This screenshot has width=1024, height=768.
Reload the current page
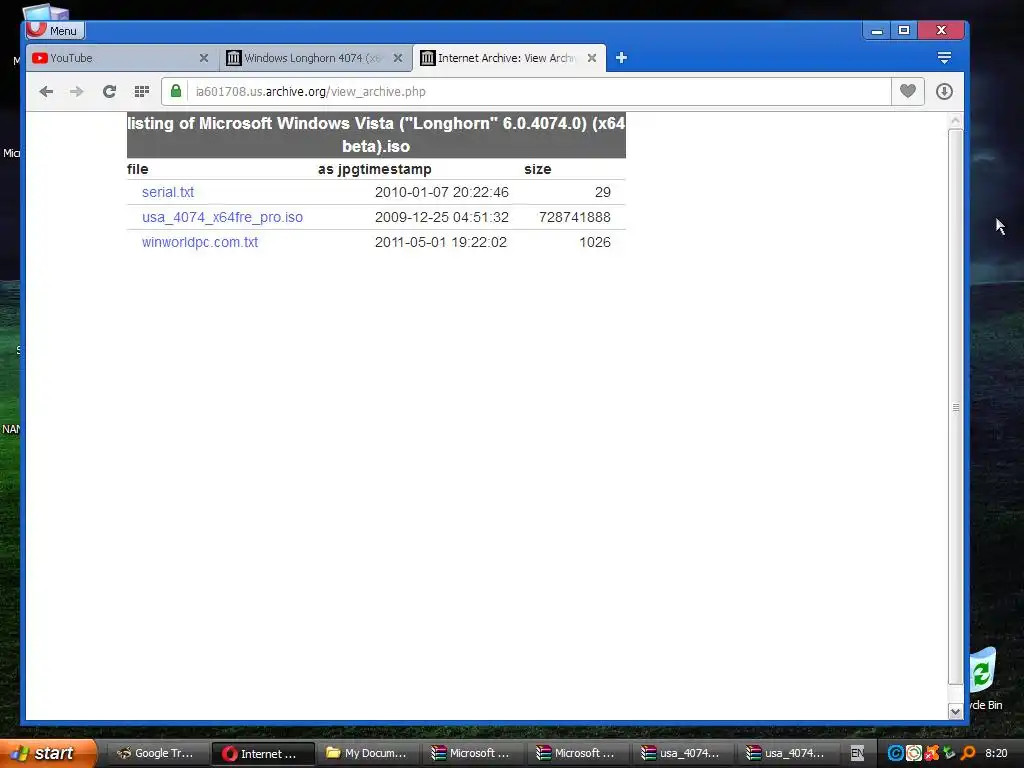(x=109, y=91)
